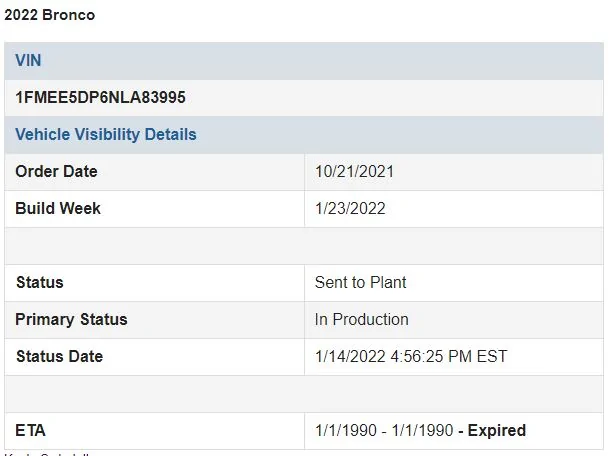Click the 2022 Bronco heading

(x=50, y=15)
